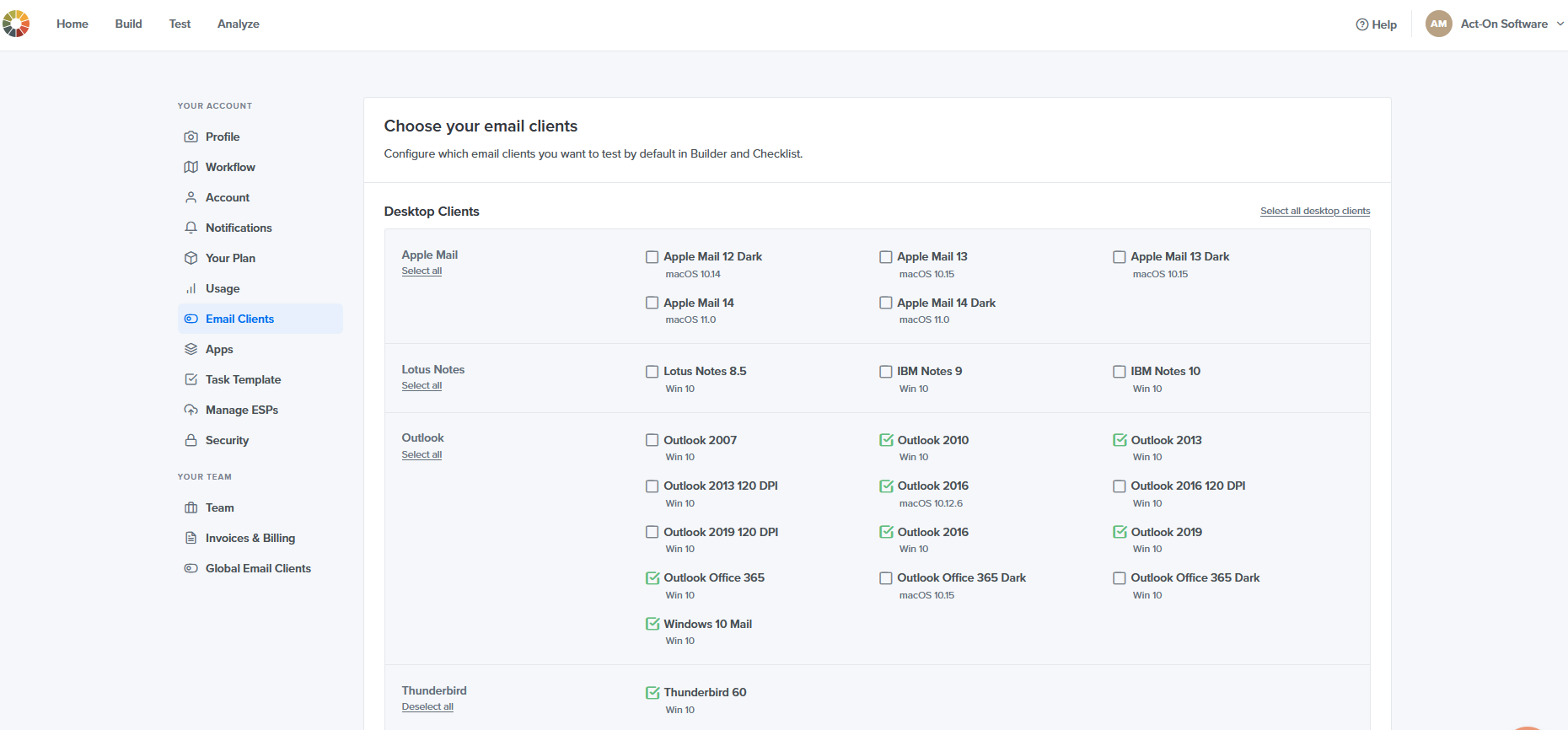Open the Build menu
Viewport: 1568px width, 730px height.
(x=128, y=24)
